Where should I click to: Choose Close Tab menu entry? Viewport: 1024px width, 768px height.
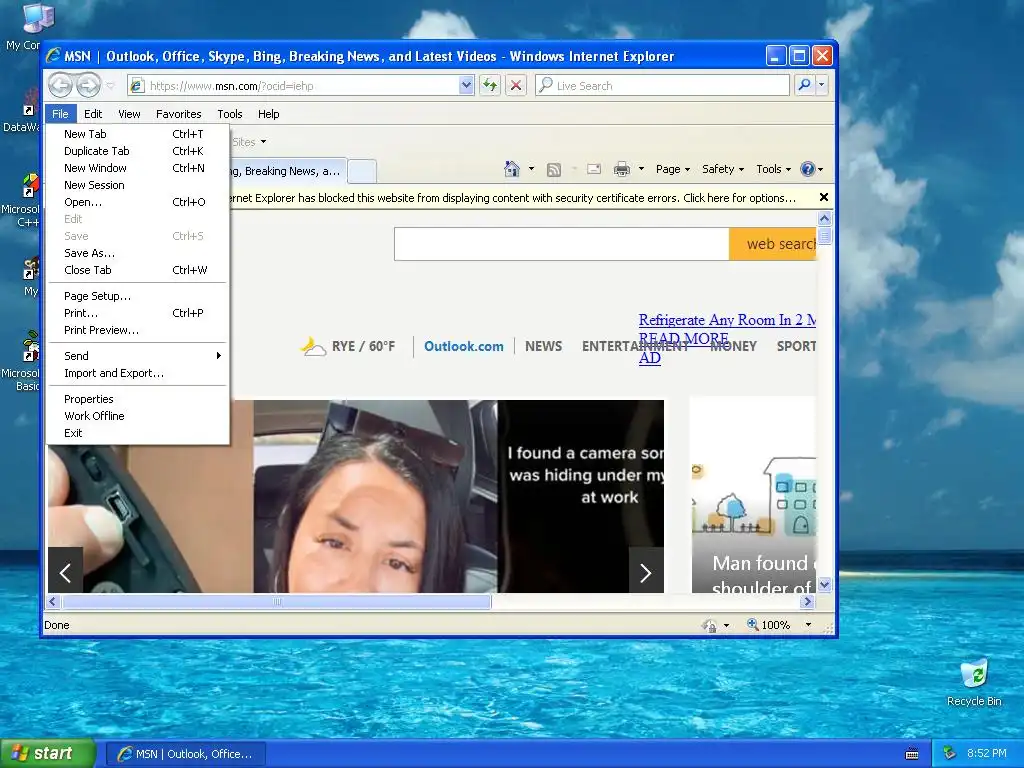click(137, 270)
